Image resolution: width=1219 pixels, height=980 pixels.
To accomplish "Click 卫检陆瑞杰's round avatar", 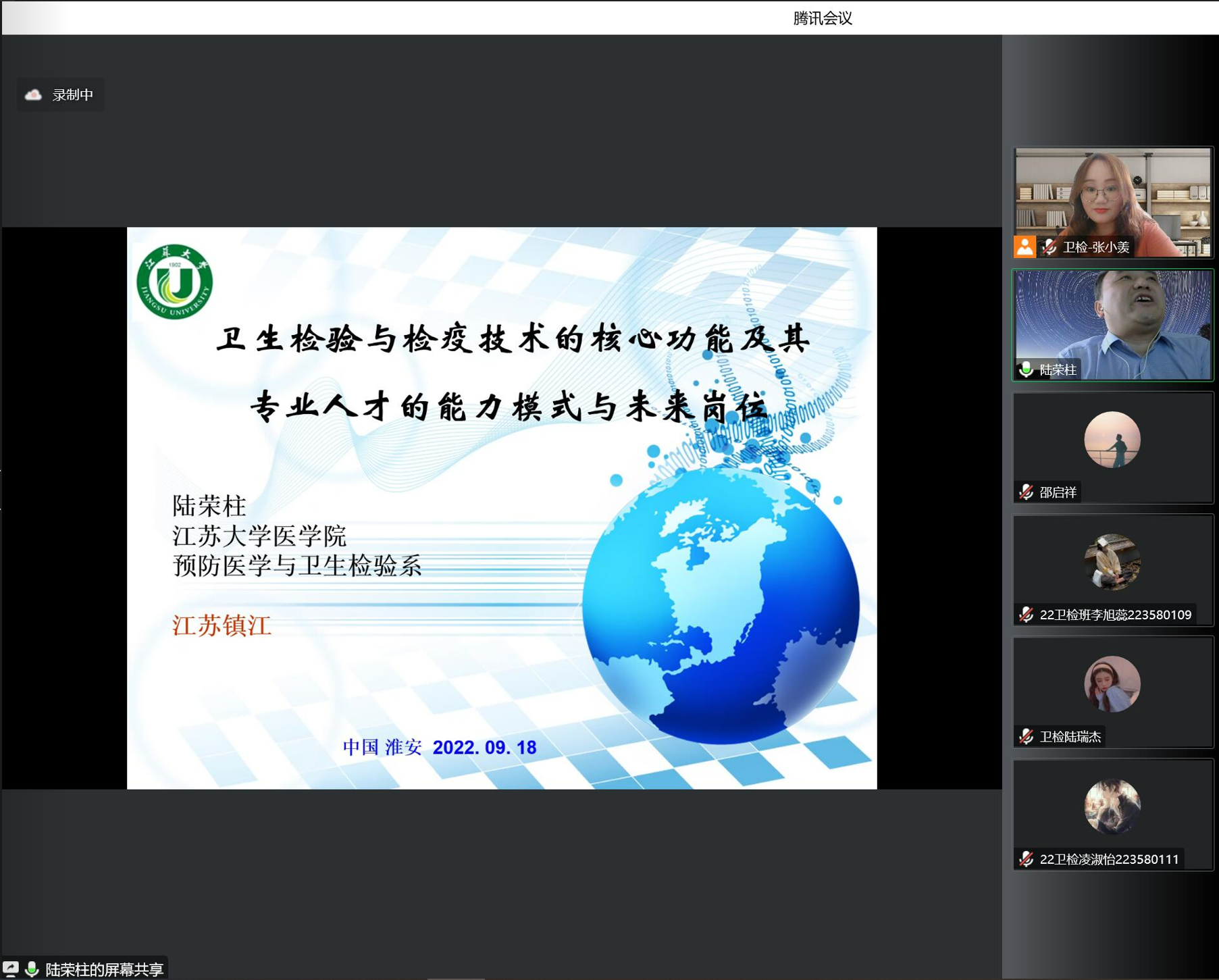I will [1112, 684].
